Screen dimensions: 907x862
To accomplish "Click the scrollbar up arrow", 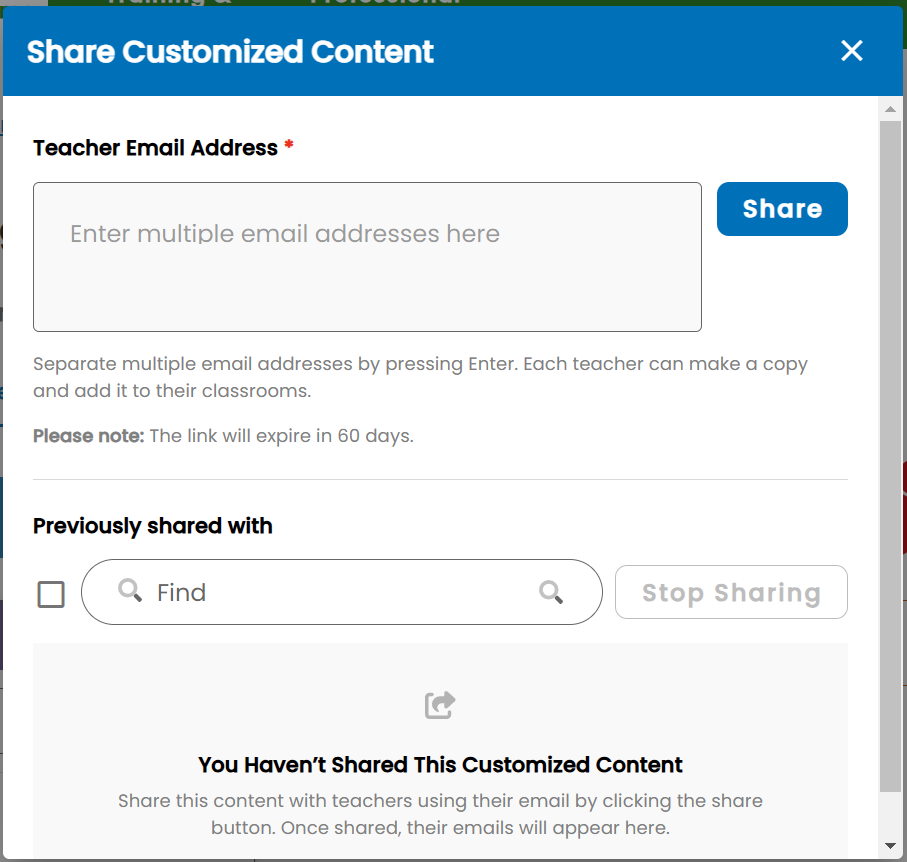I will [x=890, y=109].
